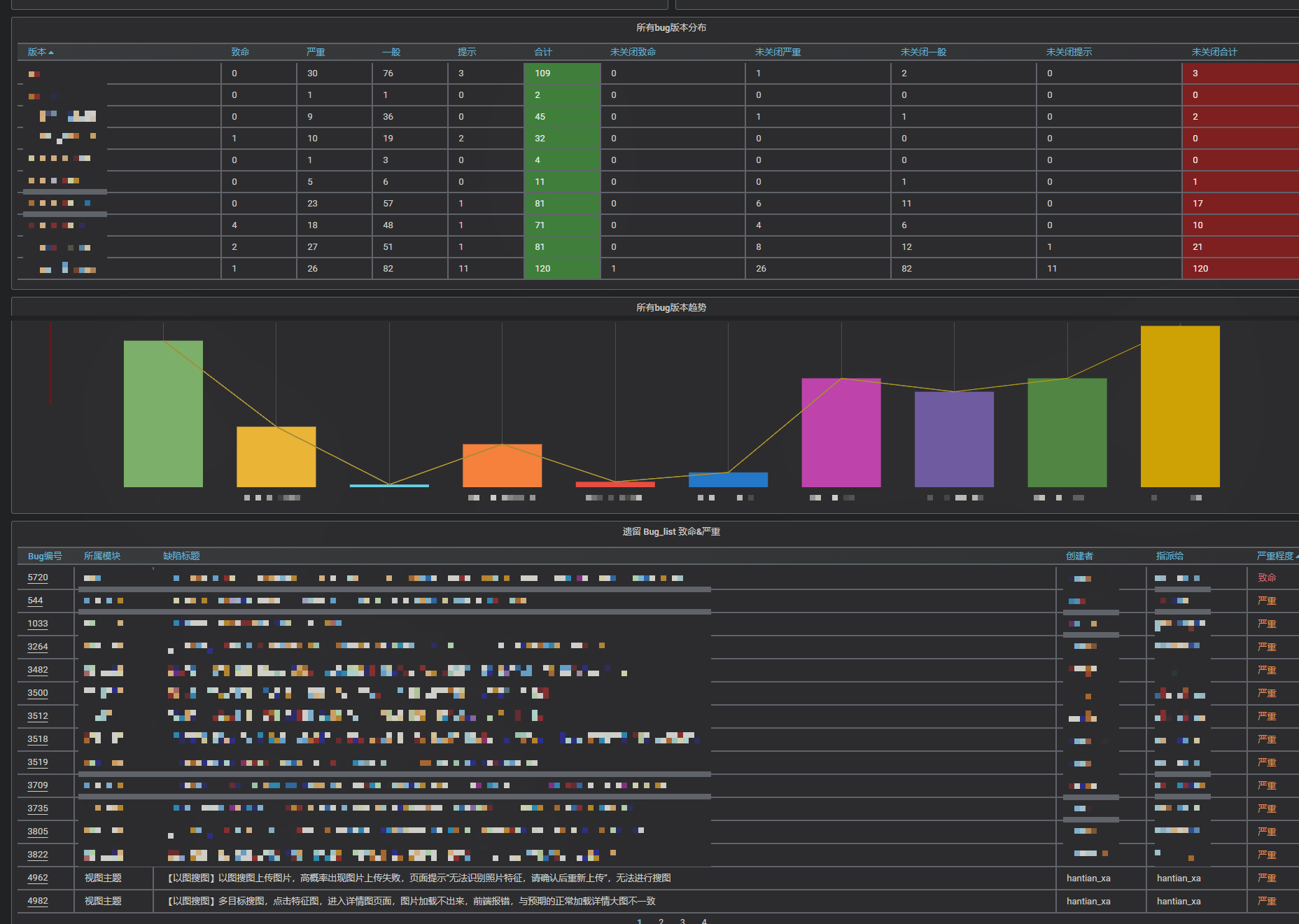
Task: Select the orange chart bar
Action: click(502, 465)
